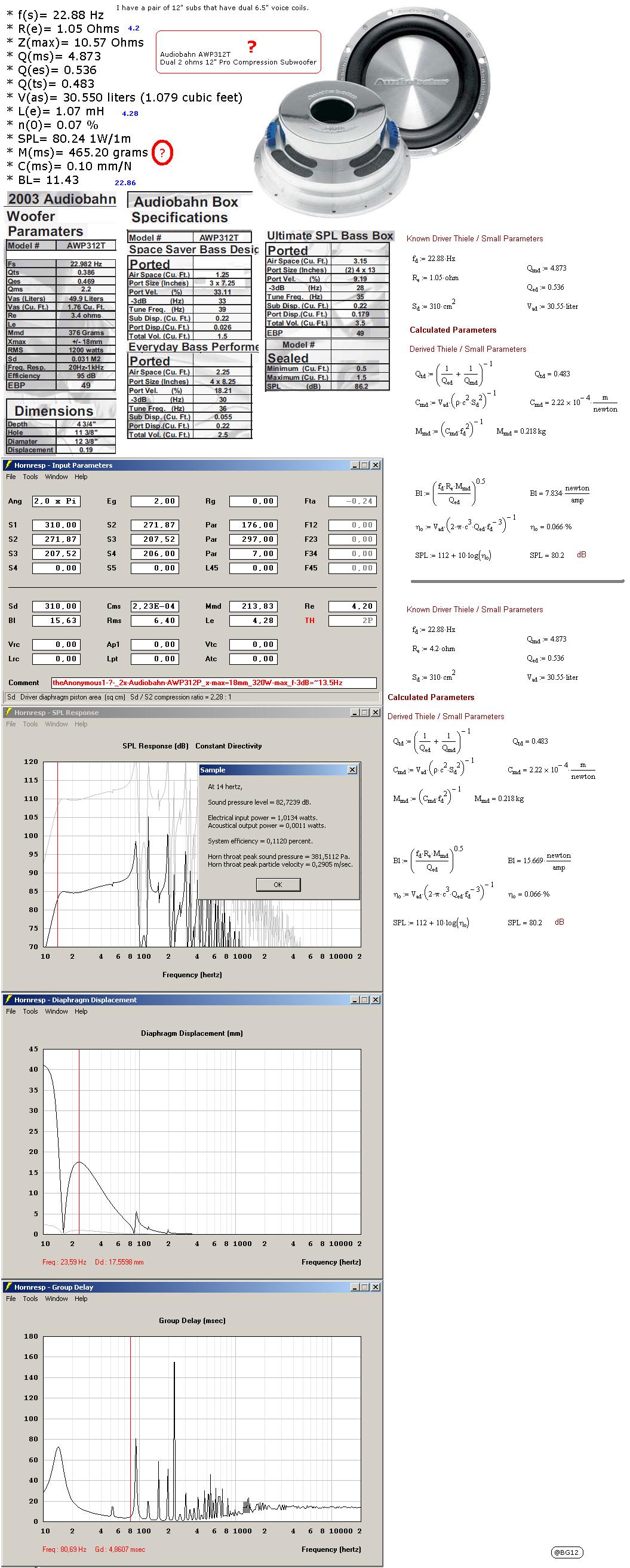Select the S4 field showing 206,00
Viewport: 630px width, 1568px height.
(x=155, y=553)
